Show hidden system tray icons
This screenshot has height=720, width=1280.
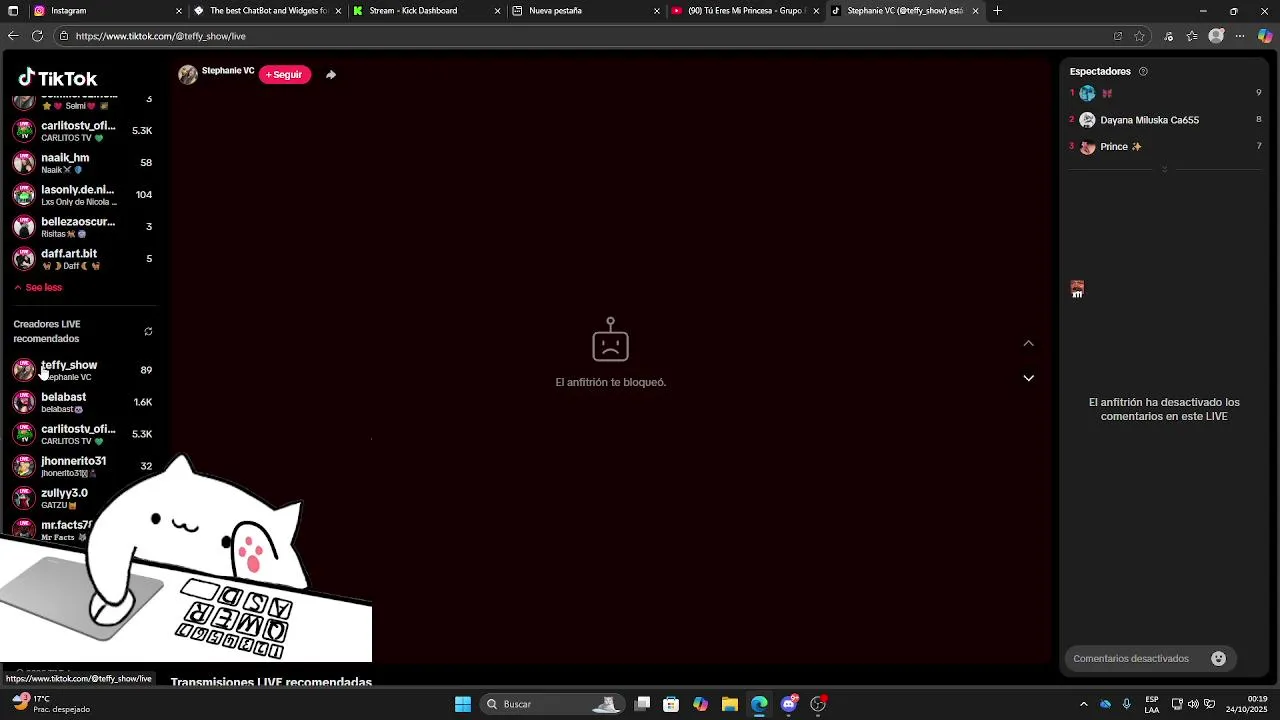[1084, 704]
